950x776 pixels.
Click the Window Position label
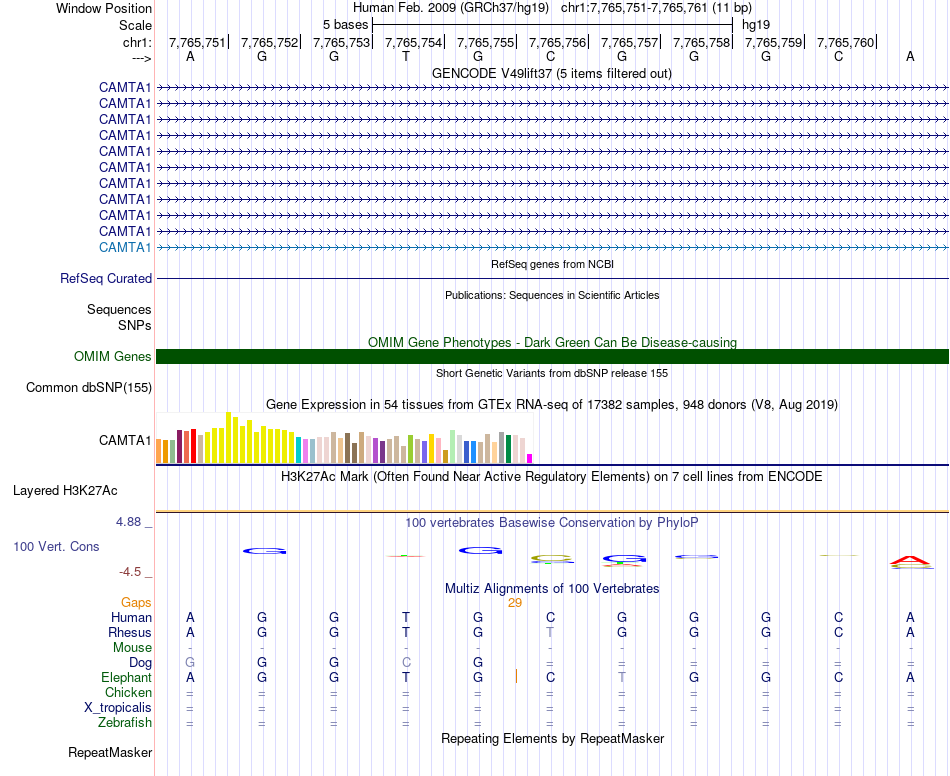(x=104, y=8)
